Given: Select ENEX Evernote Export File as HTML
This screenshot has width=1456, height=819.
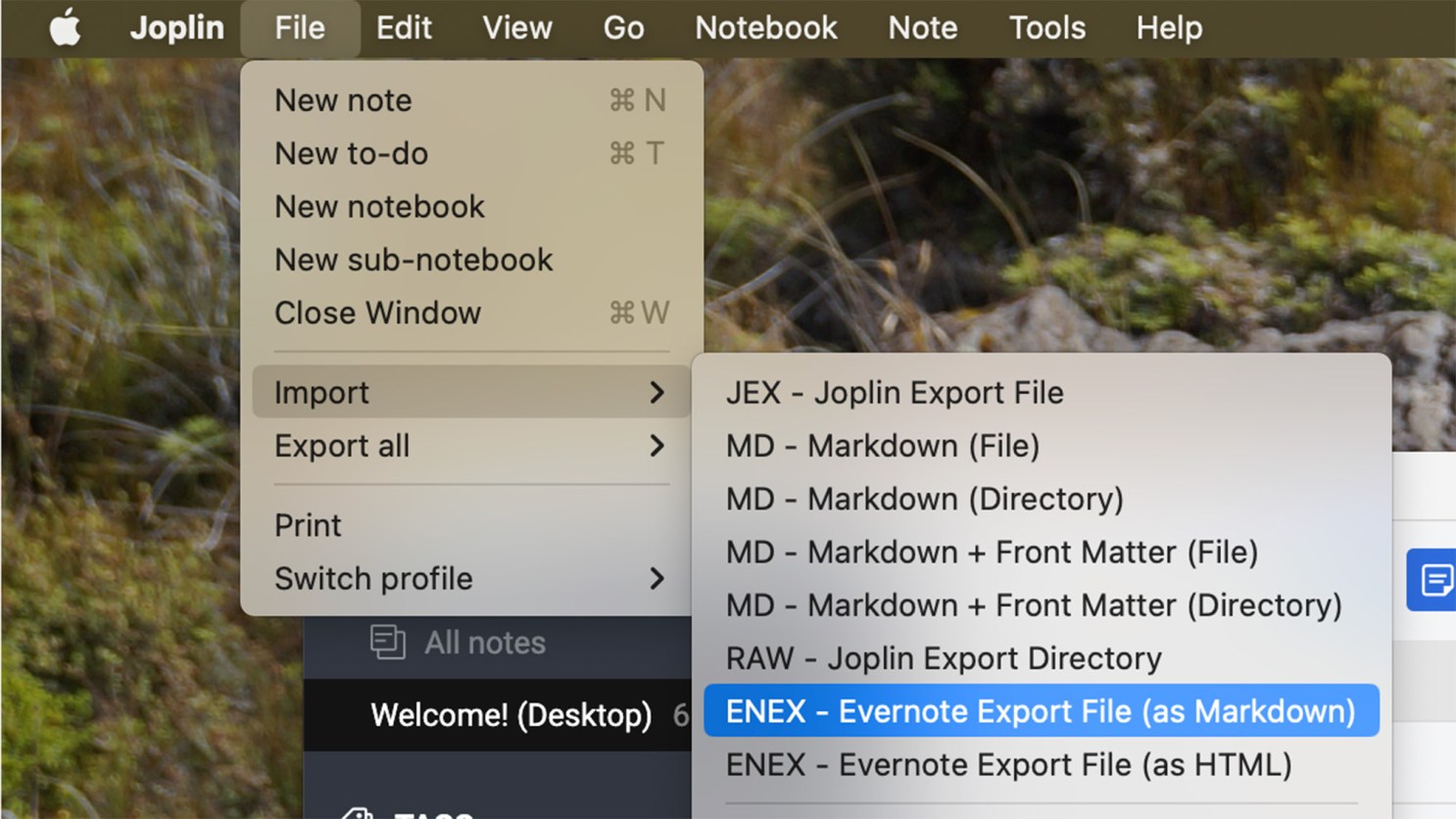Looking at the screenshot, I should 1009,764.
